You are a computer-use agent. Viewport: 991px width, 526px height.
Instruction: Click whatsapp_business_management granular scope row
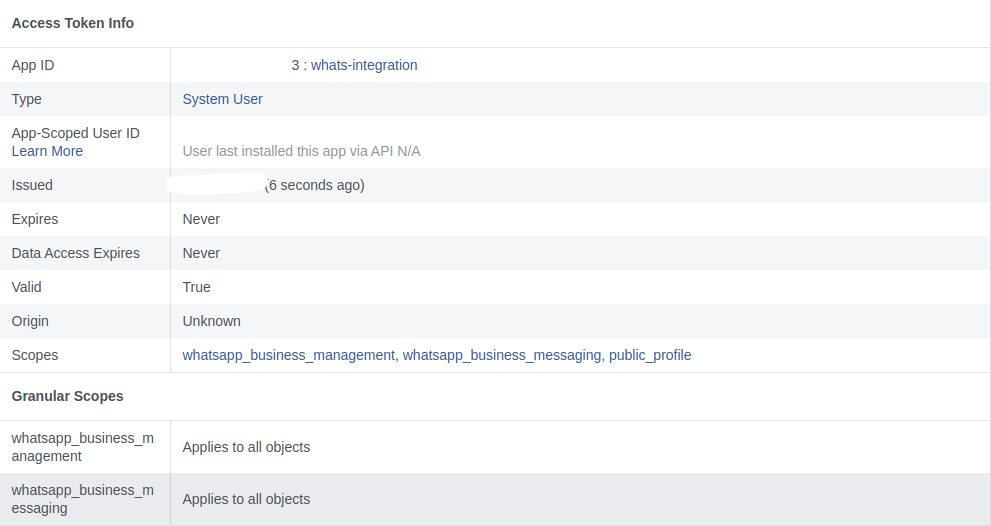coord(496,447)
